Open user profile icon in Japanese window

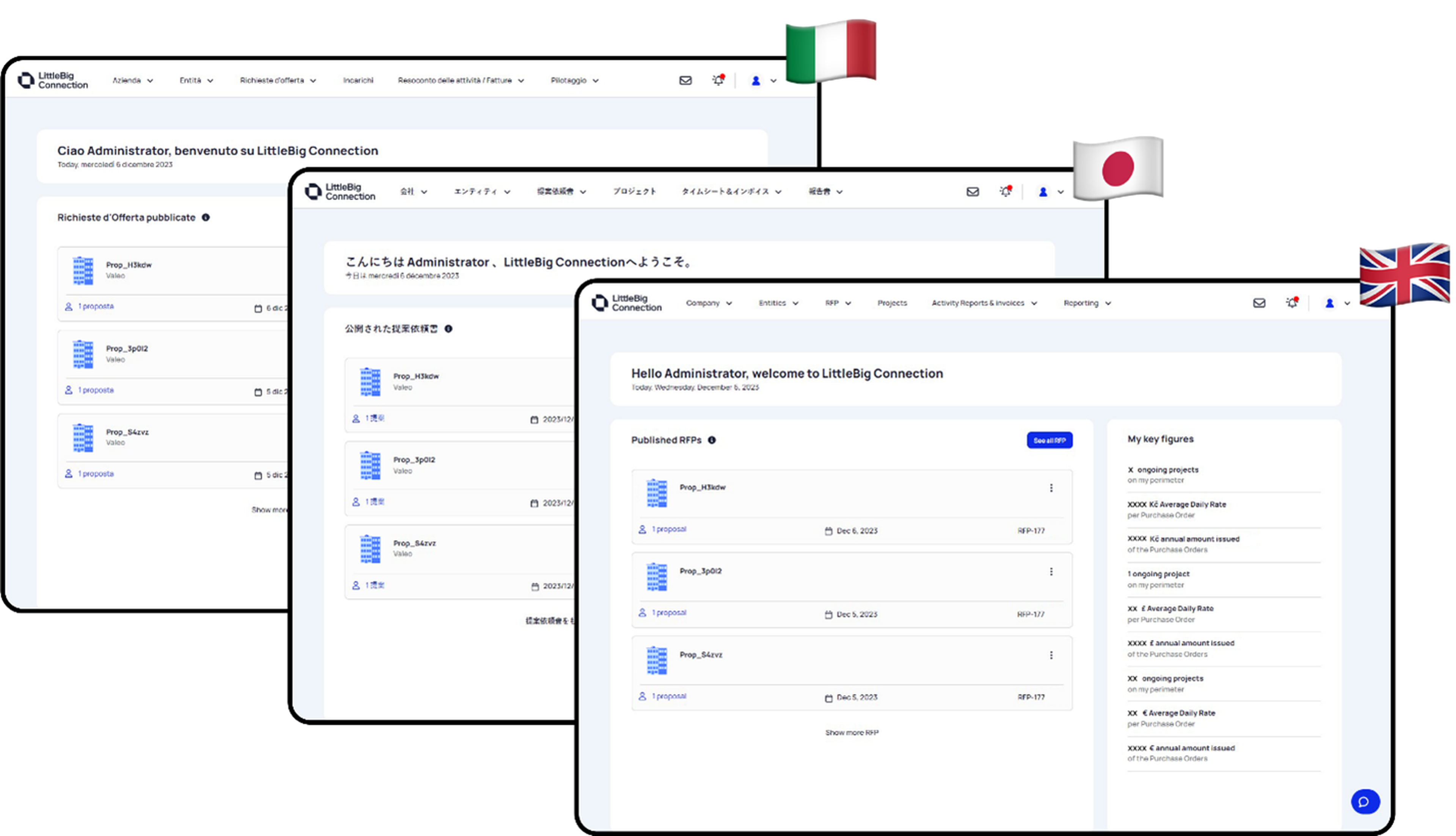(x=1043, y=192)
